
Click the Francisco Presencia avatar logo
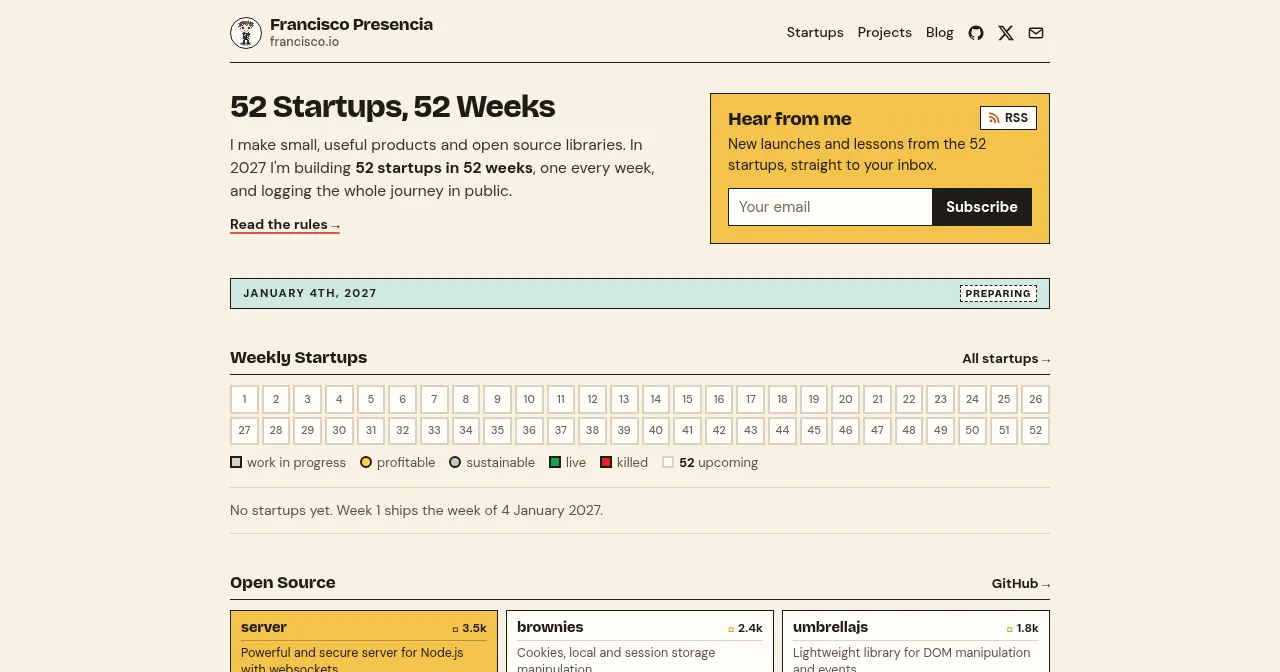[x=246, y=33]
